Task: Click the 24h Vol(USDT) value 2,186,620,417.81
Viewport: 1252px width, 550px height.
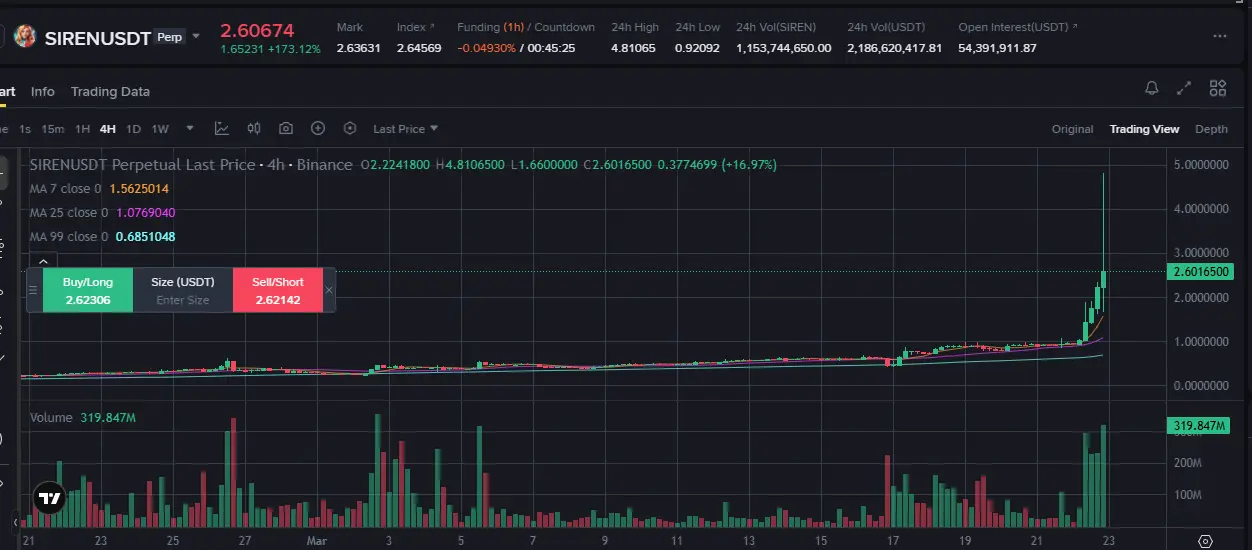Action: coord(894,48)
